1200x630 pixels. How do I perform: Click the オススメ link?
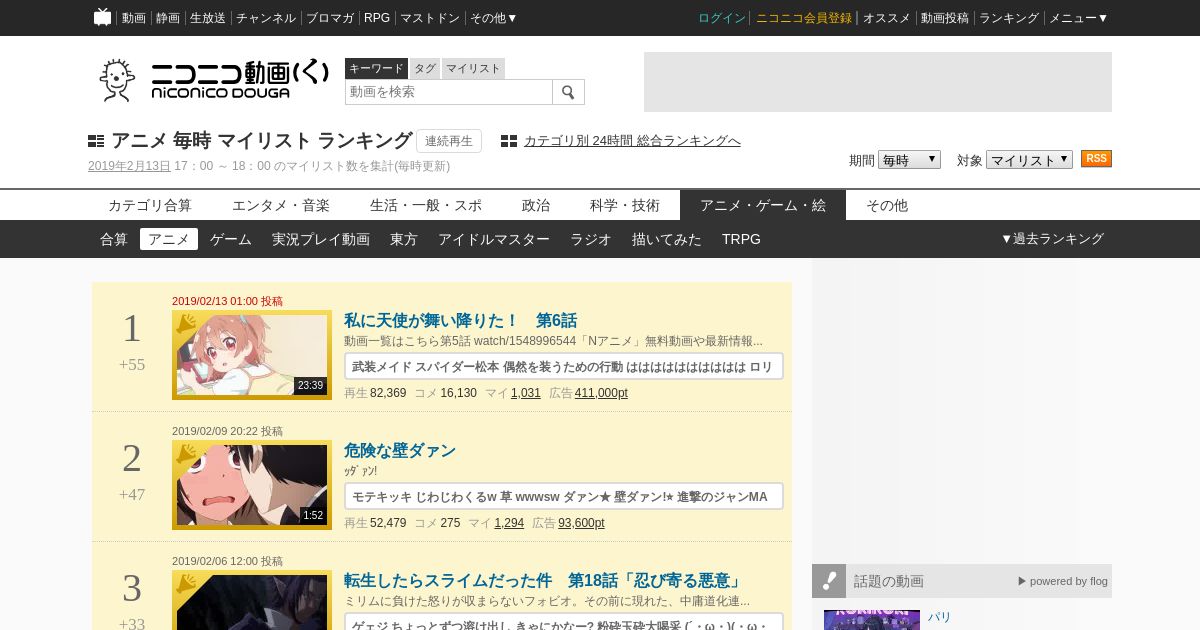887,18
